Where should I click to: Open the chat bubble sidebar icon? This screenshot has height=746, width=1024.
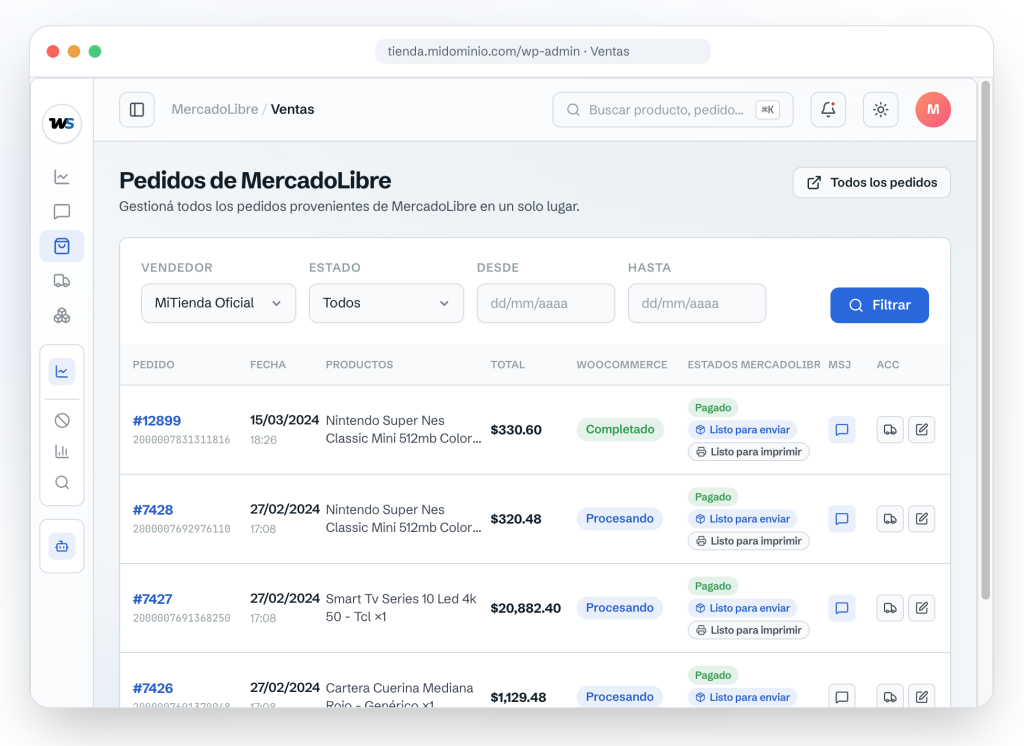pyautogui.click(x=62, y=212)
